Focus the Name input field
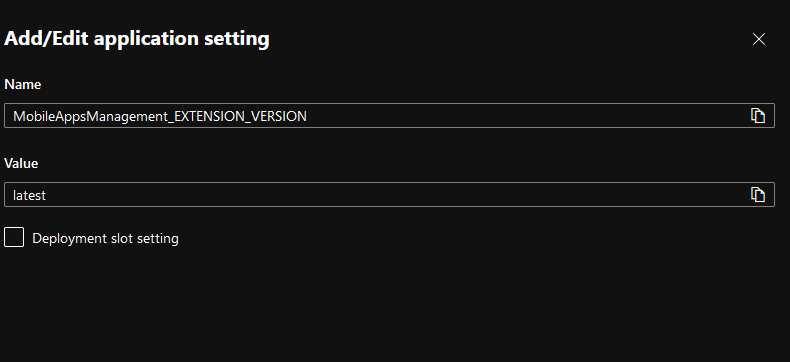This screenshot has width=790, height=362. pyautogui.click(x=389, y=116)
